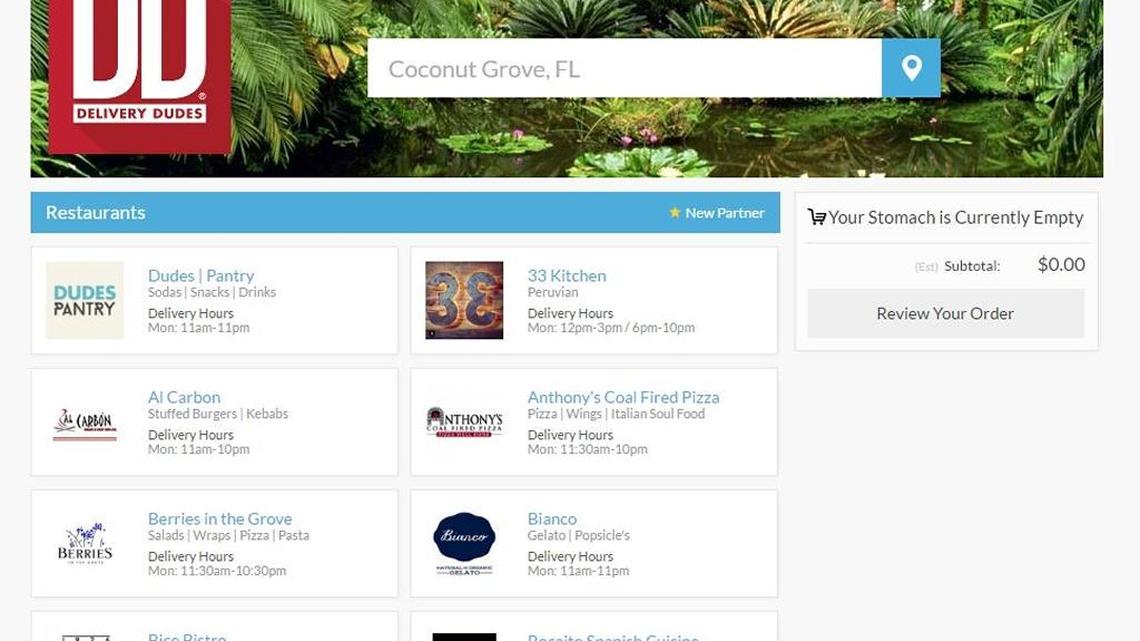The height and width of the screenshot is (641, 1140).
Task: Click the New Partner star icon
Action: tap(675, 212)
